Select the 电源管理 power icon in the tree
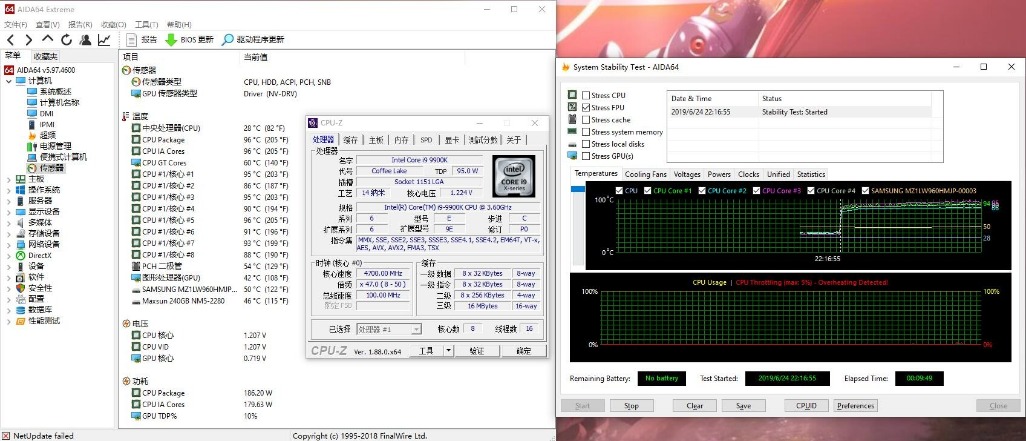Viewport: 1026px width, 441px height. pyautogui.click(x=32, y=146)
